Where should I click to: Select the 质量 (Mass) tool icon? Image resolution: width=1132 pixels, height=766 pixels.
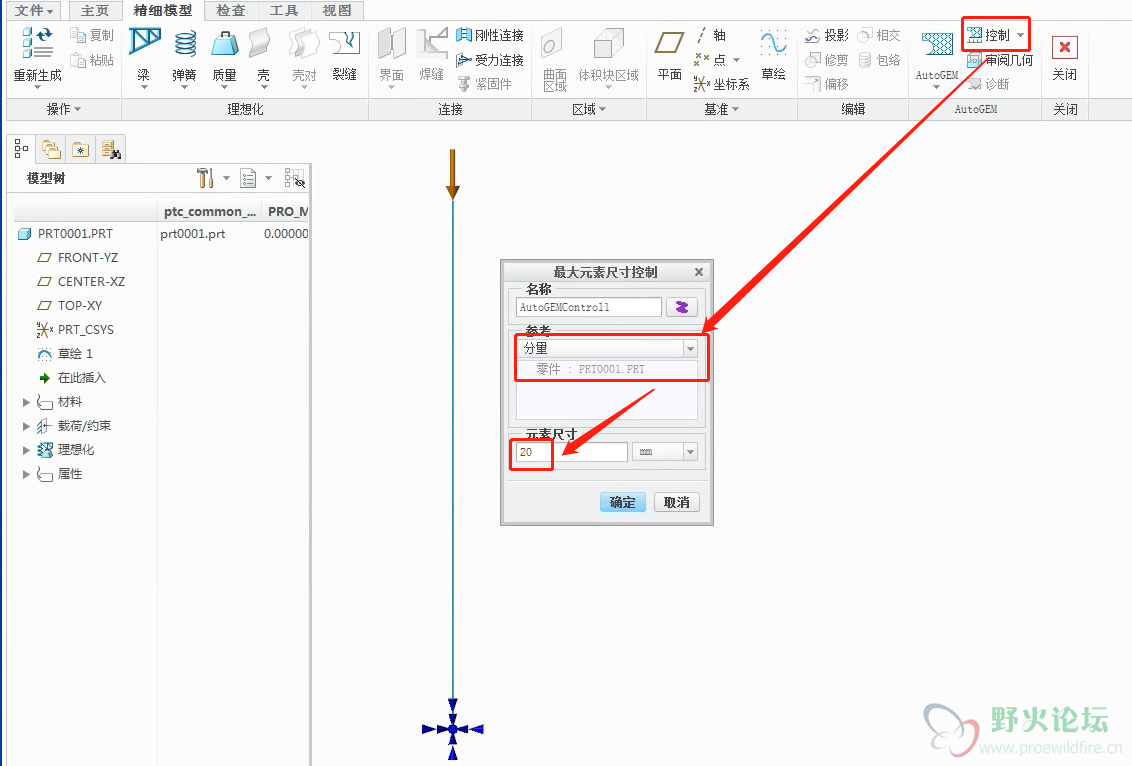[x=224, y=44]
